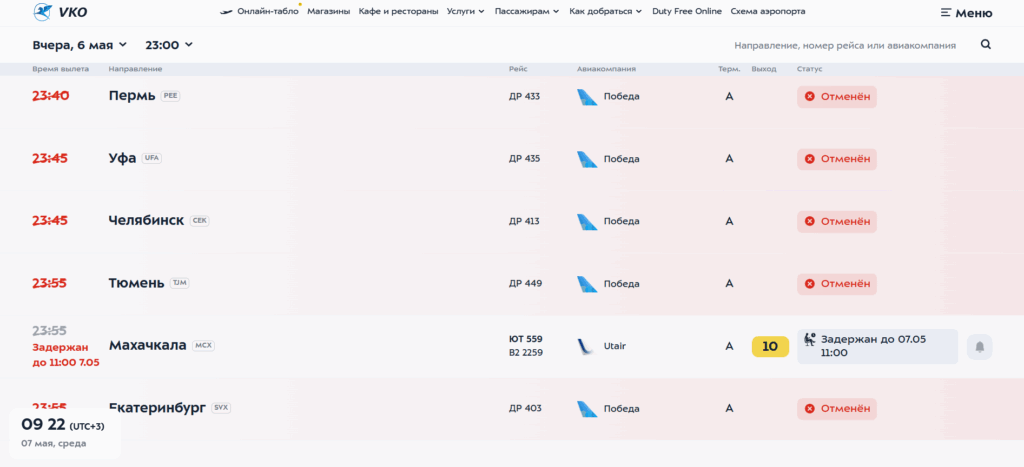The height and width of the screenshot is (467, 1024).
Task: Go to Магазины section
Action: [x=328, y=11]
